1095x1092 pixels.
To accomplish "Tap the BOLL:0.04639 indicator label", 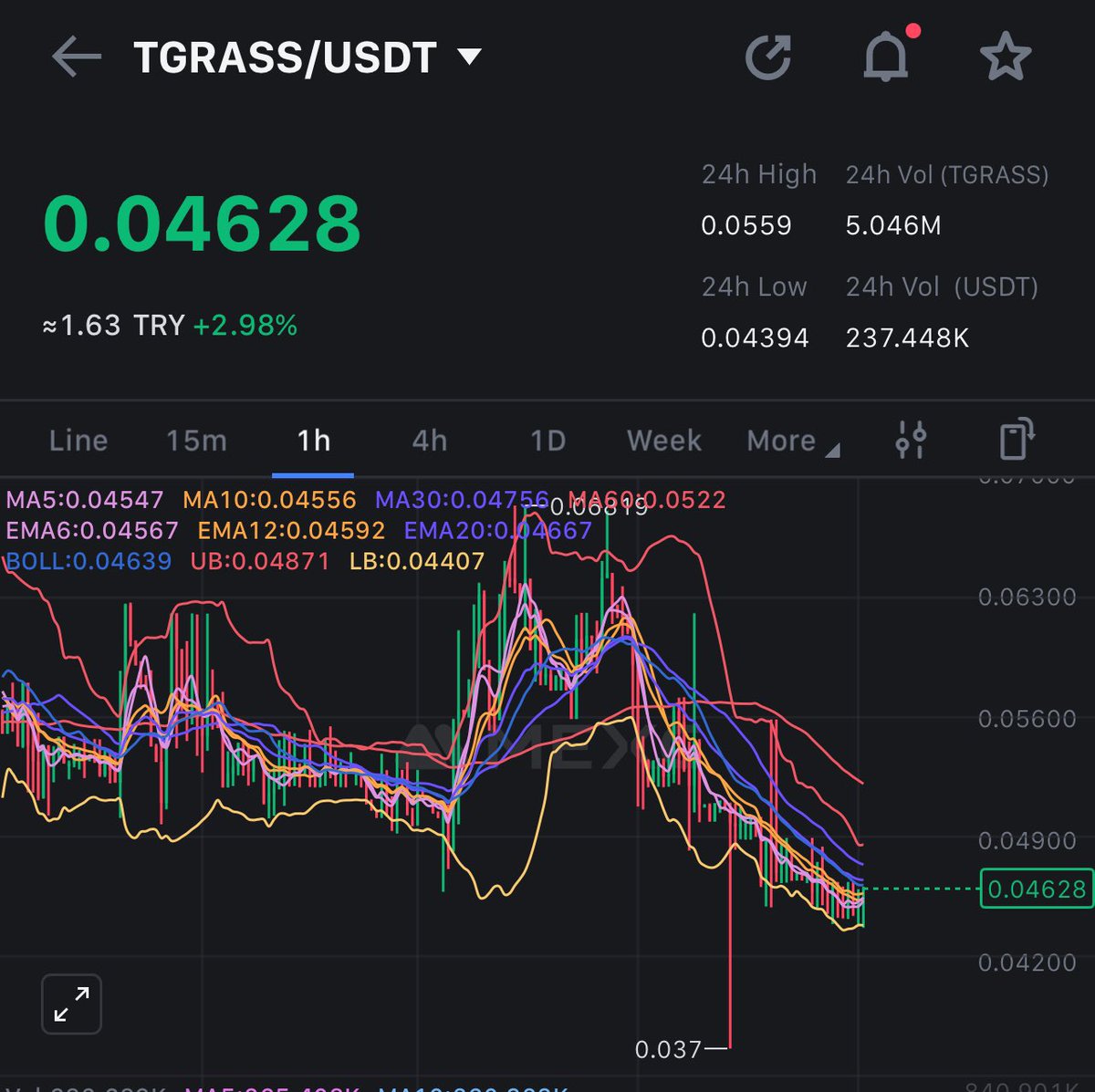I will 89,560.
